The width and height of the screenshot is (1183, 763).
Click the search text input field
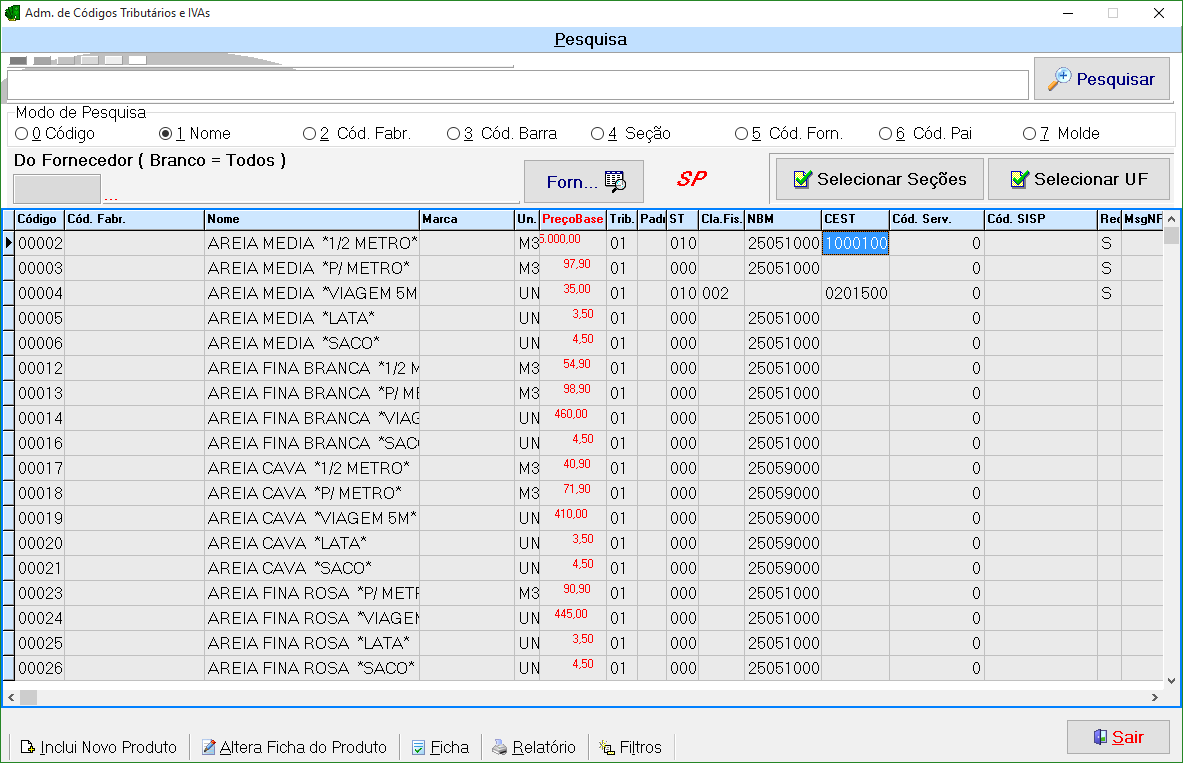click(x=518, y=85)
